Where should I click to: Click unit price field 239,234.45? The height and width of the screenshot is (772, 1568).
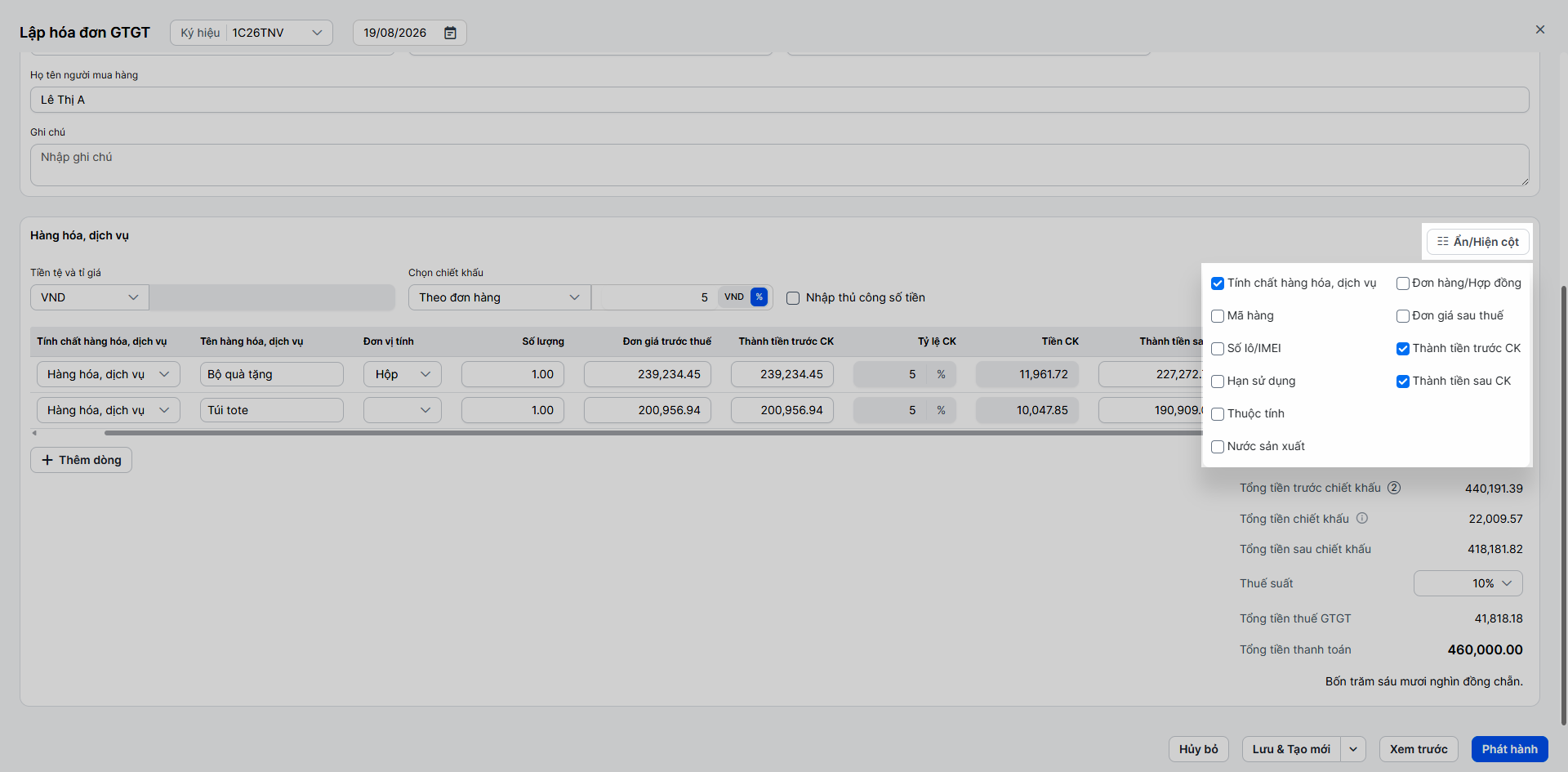tap(648, 374)
